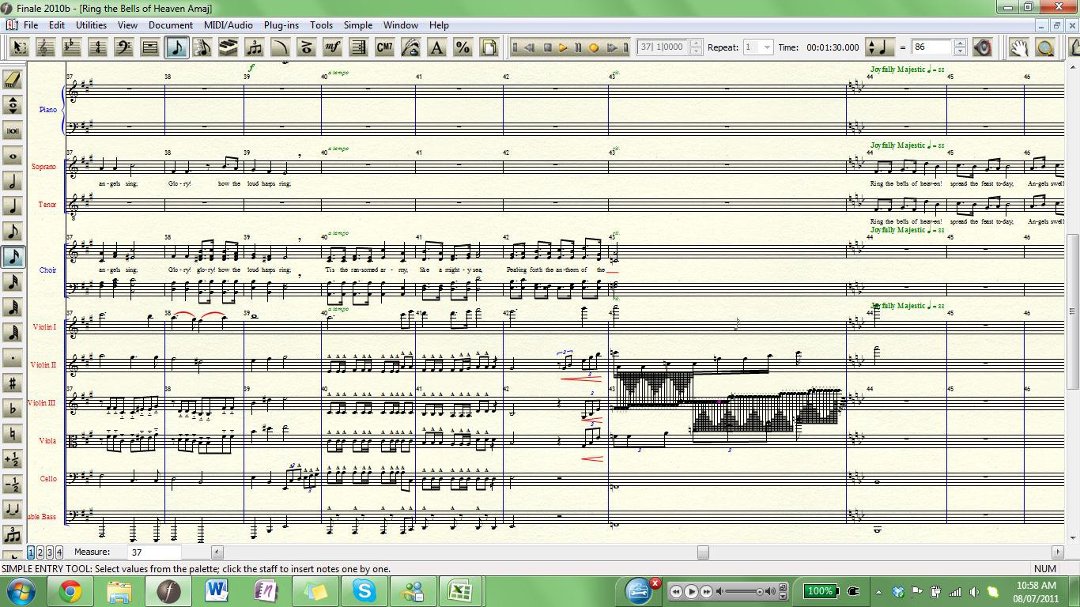The height and width of the screenshot is (607, 1080).
Task: Toggle the augmentation dot in palette
Action: (12, 358)
